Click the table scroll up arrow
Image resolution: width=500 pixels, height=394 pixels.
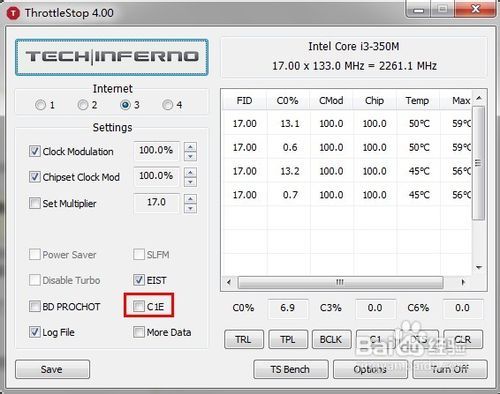point(479,98)
